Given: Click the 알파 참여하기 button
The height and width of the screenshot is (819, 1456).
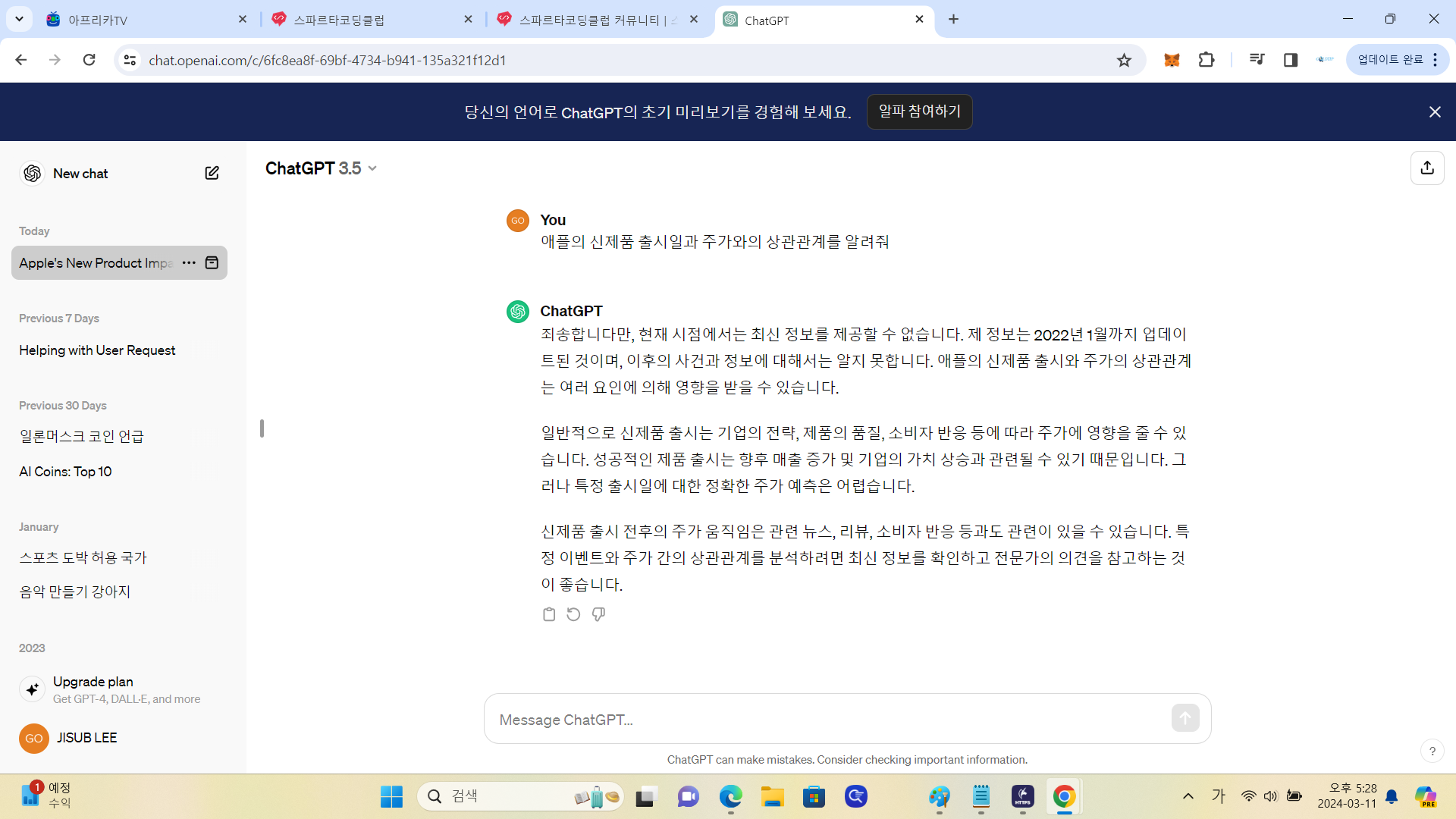Looking at the screenshot, I should [x=919, y=111].
